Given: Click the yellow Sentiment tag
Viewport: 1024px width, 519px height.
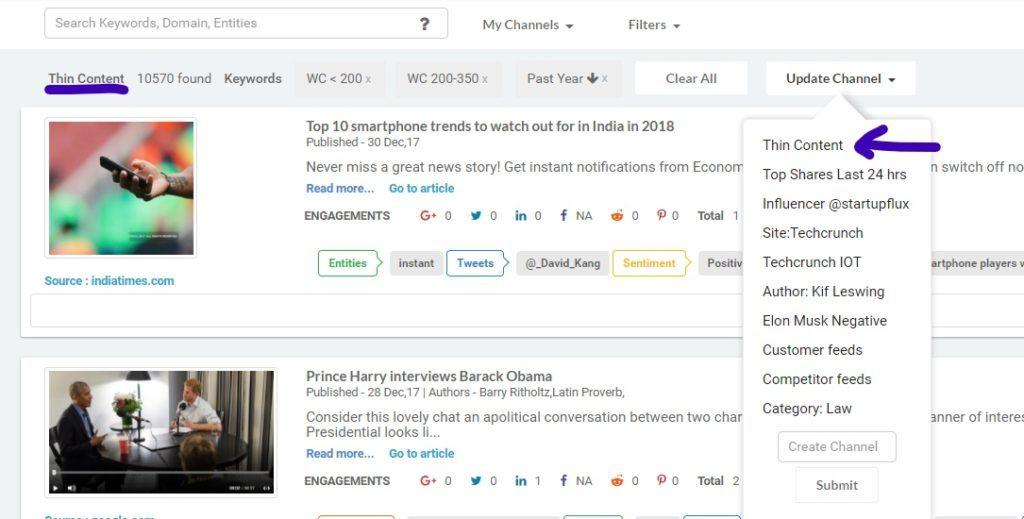Looking at the screenshot, I should click(x=650, y=263).
